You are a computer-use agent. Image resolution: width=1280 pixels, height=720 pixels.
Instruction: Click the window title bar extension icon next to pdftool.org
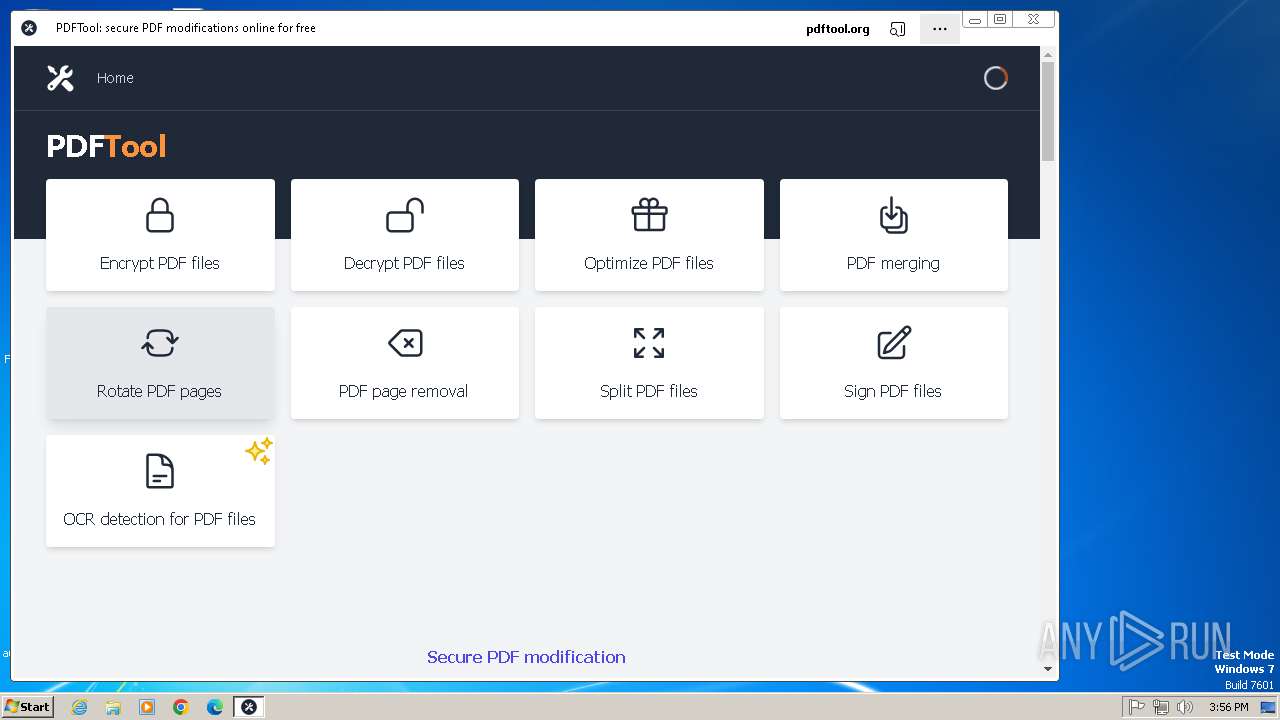tap(897, 29)
